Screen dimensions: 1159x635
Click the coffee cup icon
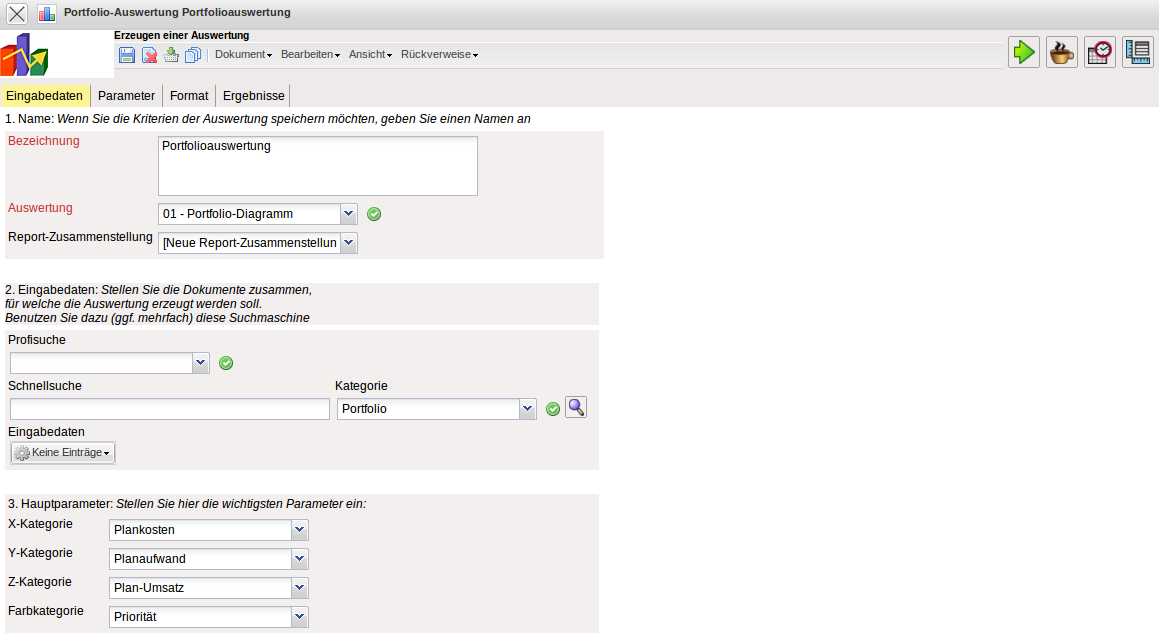pos(1062,52)
